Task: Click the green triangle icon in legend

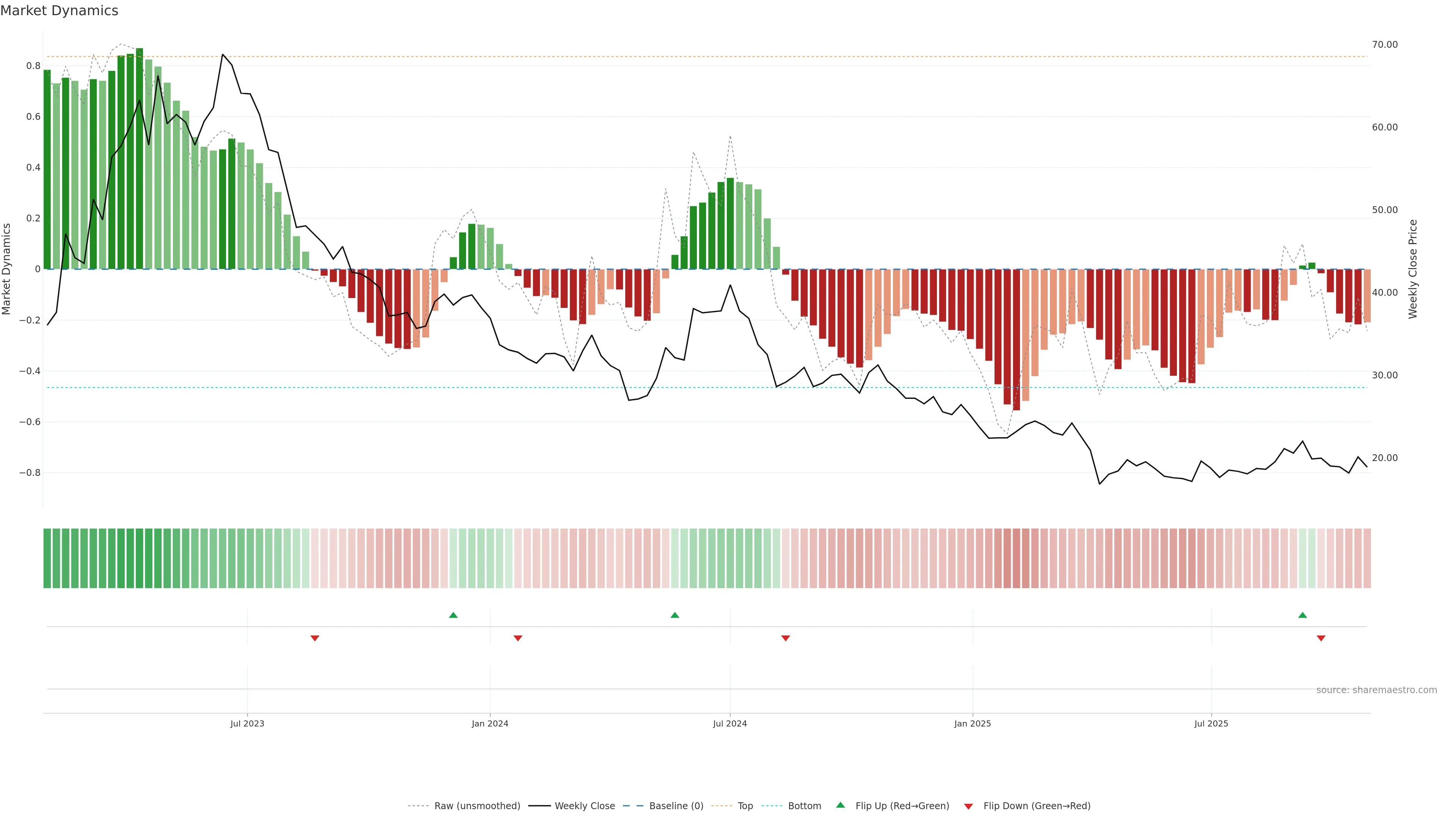Action: (x=841, y=805)
